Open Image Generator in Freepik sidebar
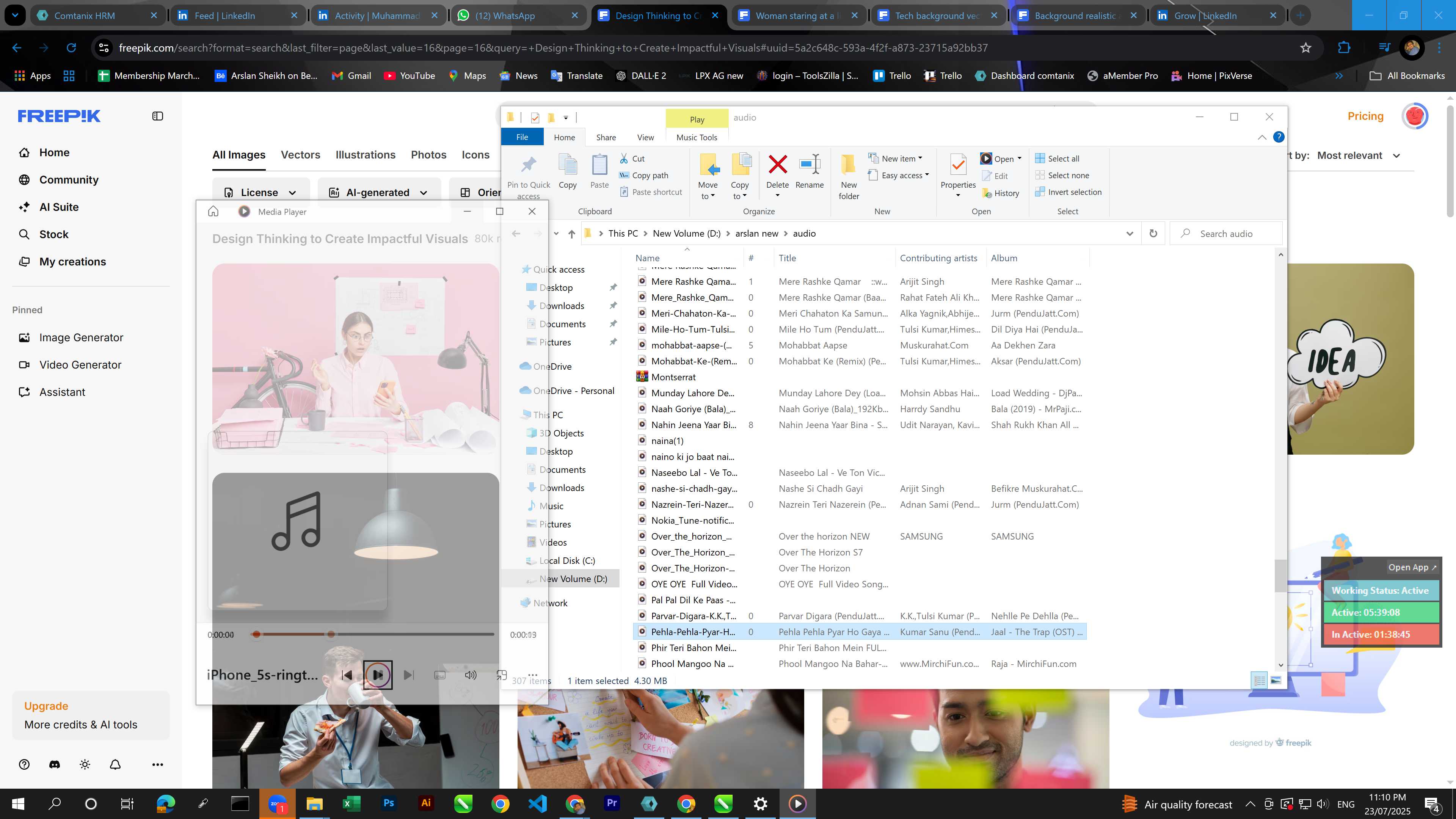1456x819 pixels. pos(81,337)
